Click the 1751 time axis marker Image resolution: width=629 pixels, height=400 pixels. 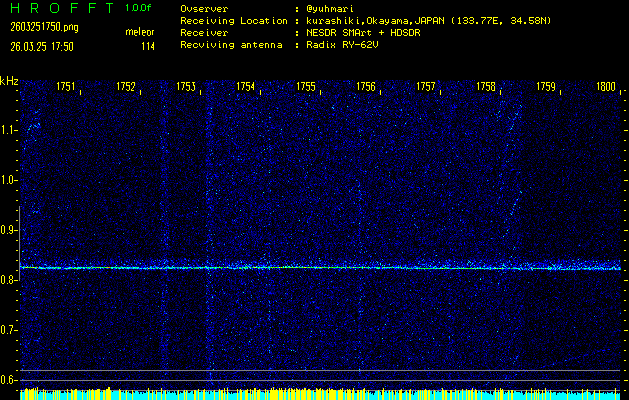65,87
